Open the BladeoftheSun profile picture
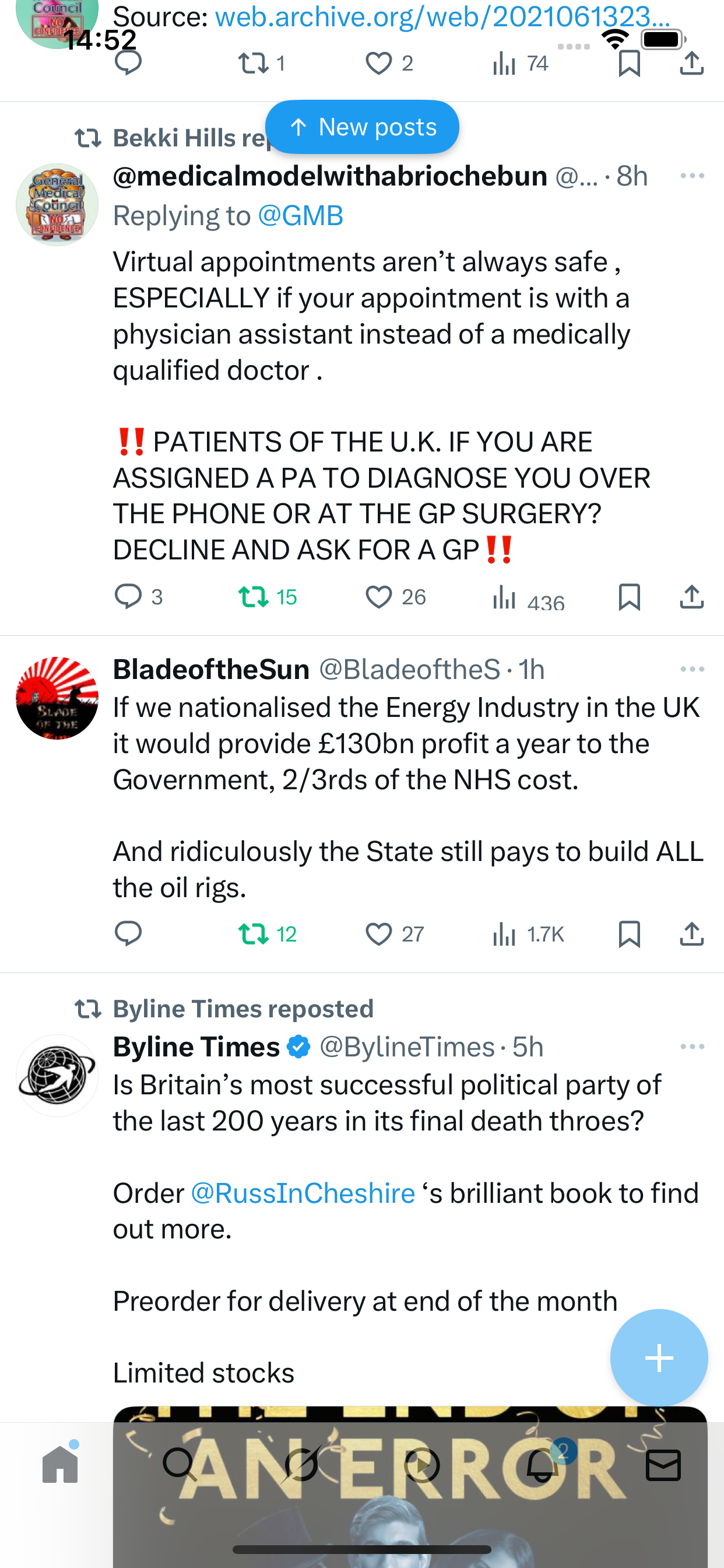The image size is (724, 1568). (x=57, y=698)
